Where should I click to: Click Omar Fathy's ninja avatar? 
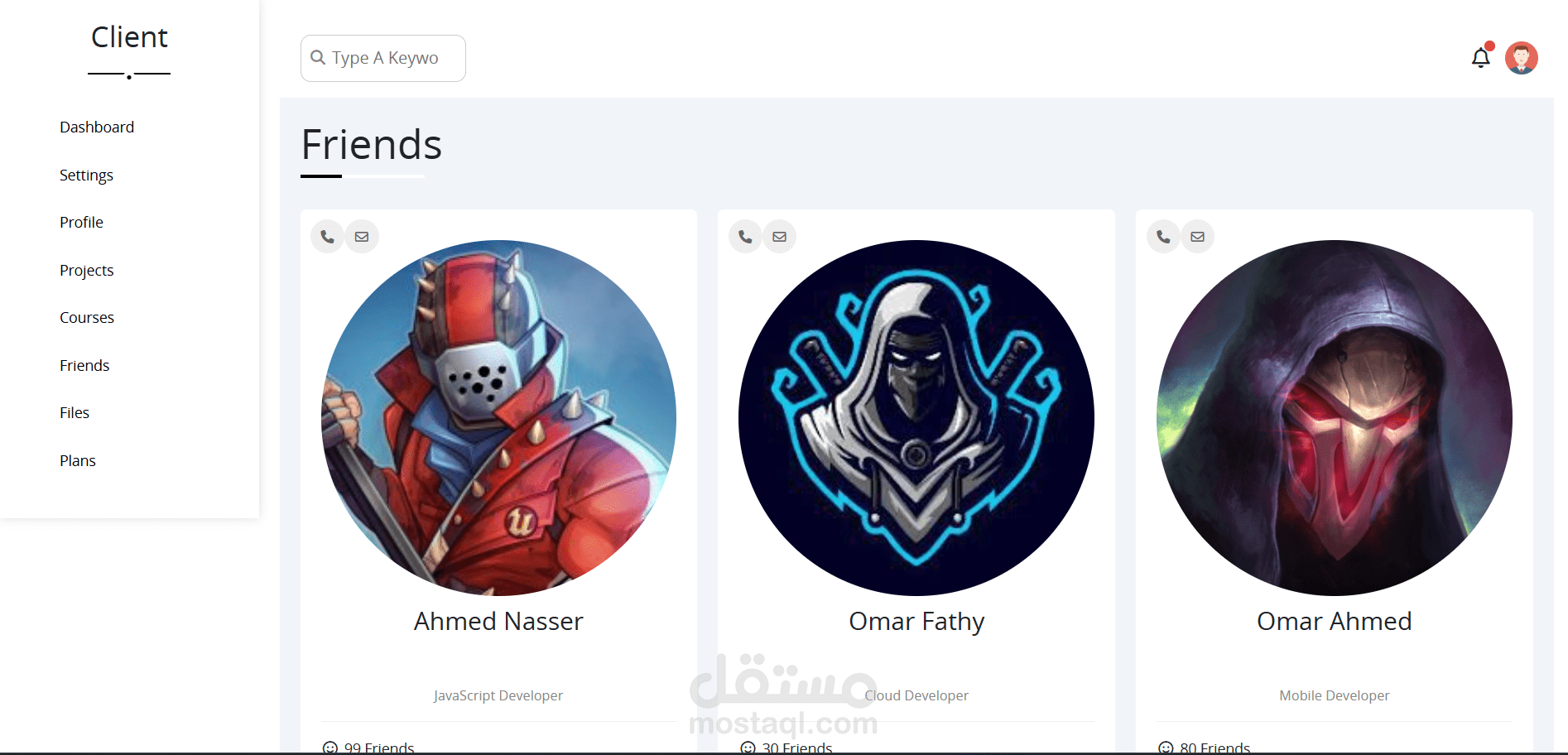point(916,417)
